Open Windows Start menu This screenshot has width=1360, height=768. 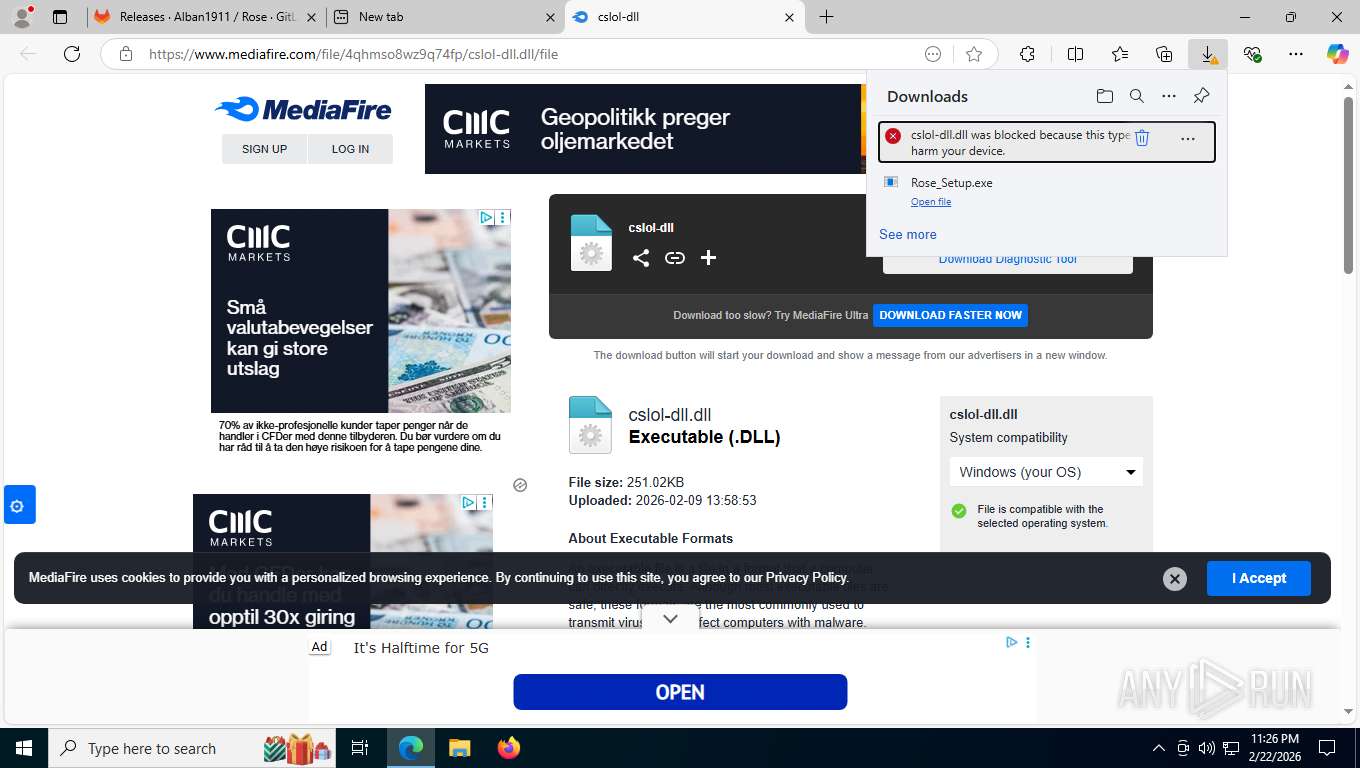23,748
